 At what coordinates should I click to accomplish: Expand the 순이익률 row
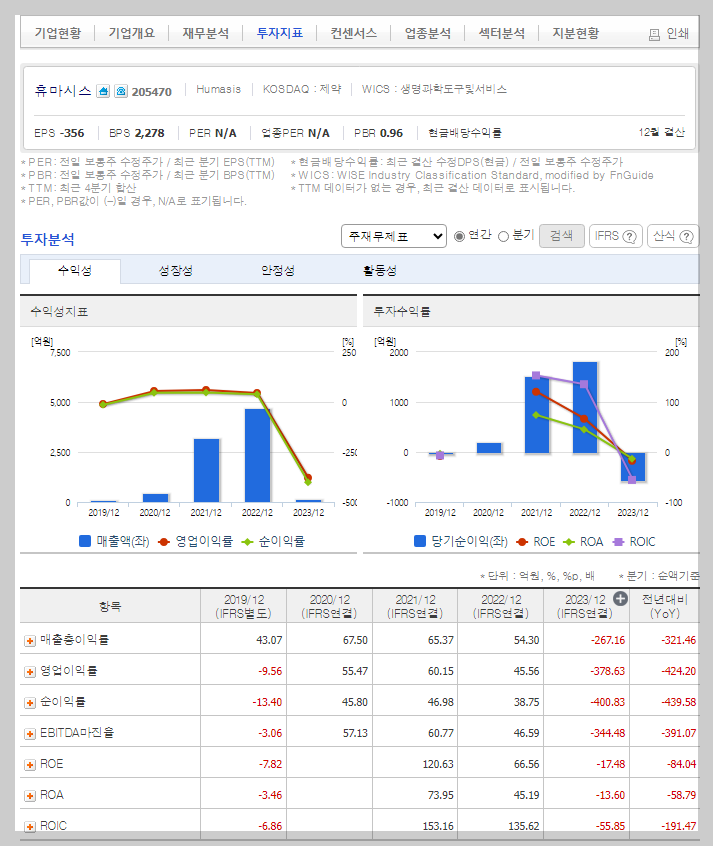tap(30, 702)
